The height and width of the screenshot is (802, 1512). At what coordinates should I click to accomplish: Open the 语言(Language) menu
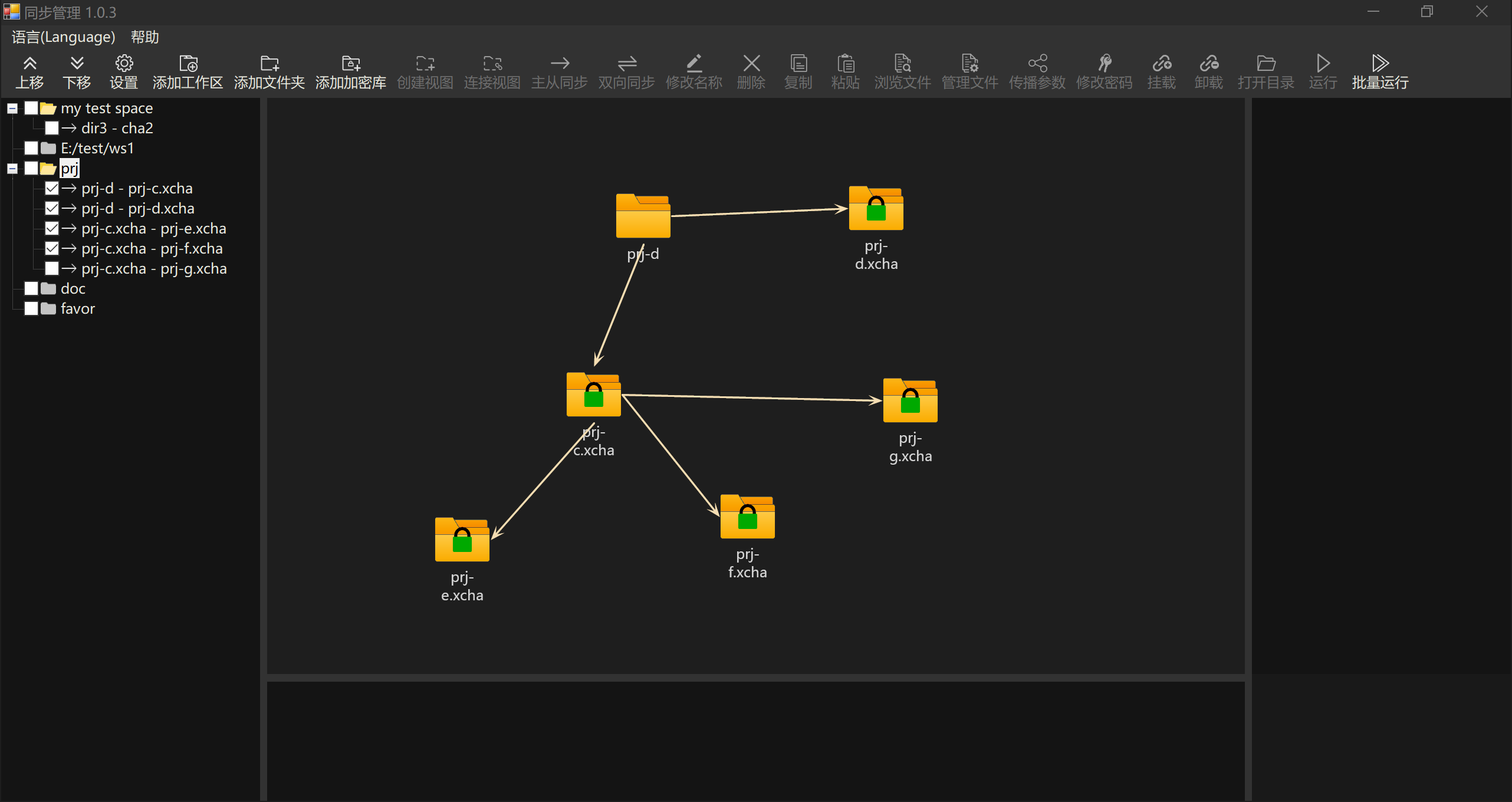63,37
